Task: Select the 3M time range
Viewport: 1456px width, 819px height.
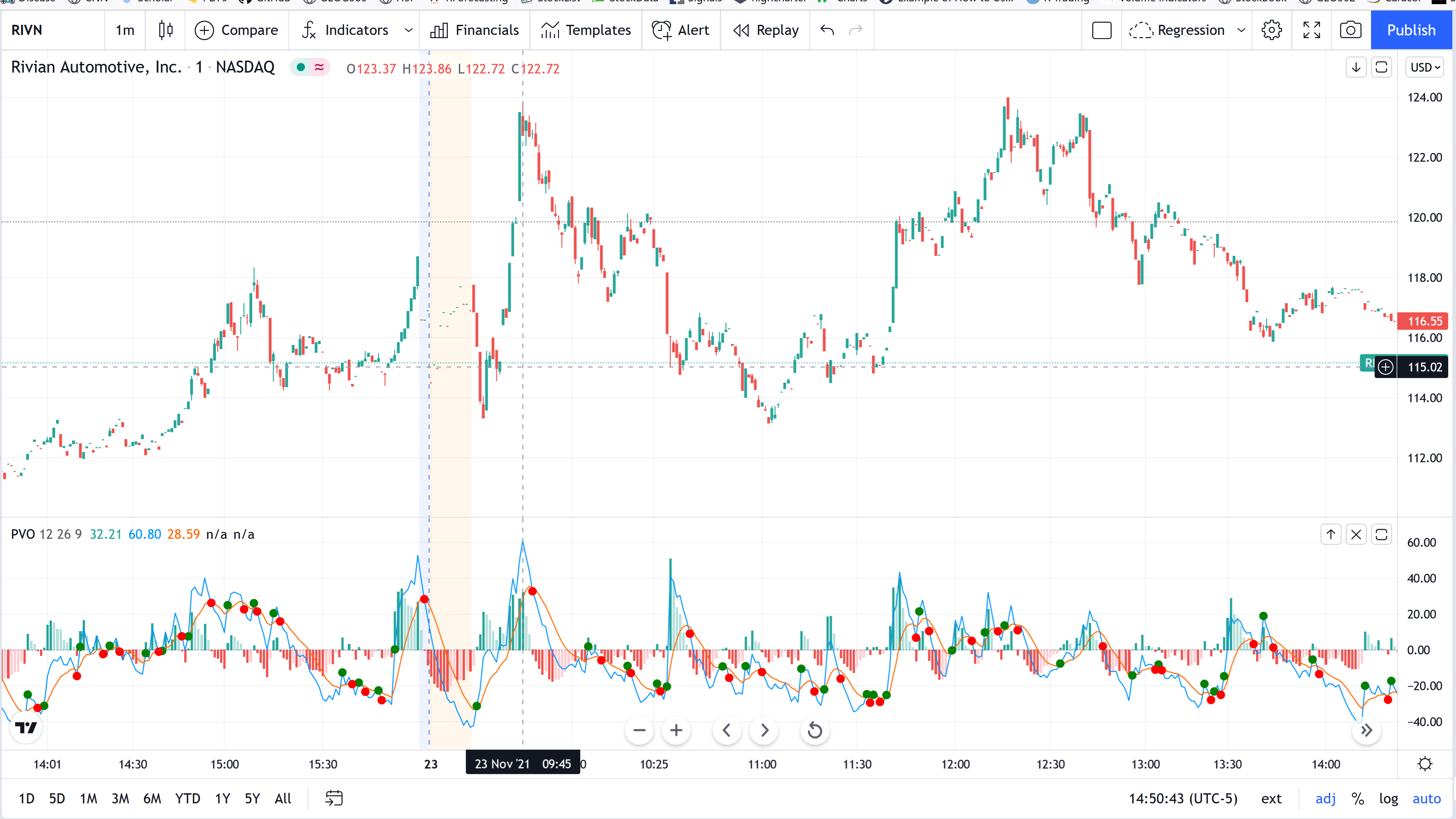Action: tap(120, 798)
